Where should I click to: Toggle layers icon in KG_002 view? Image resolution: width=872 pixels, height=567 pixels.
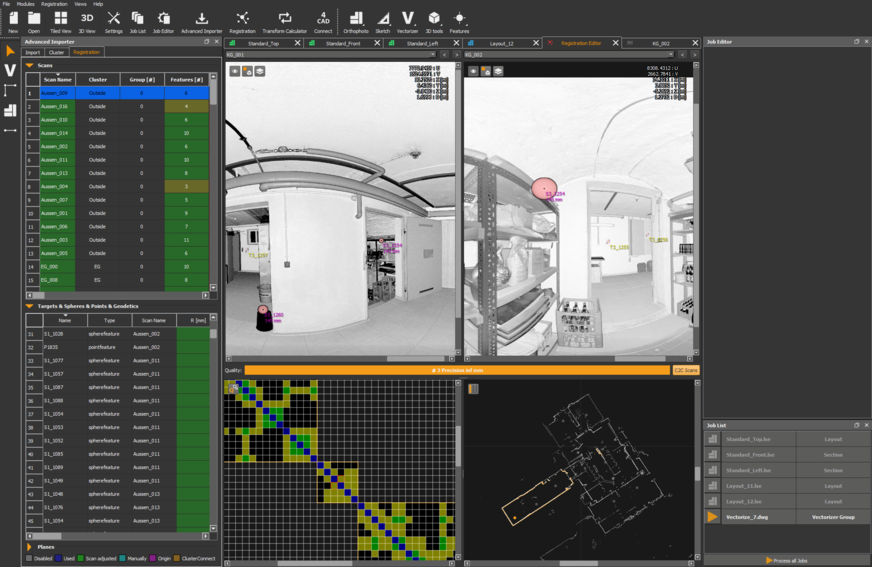(x=498, y=71)
